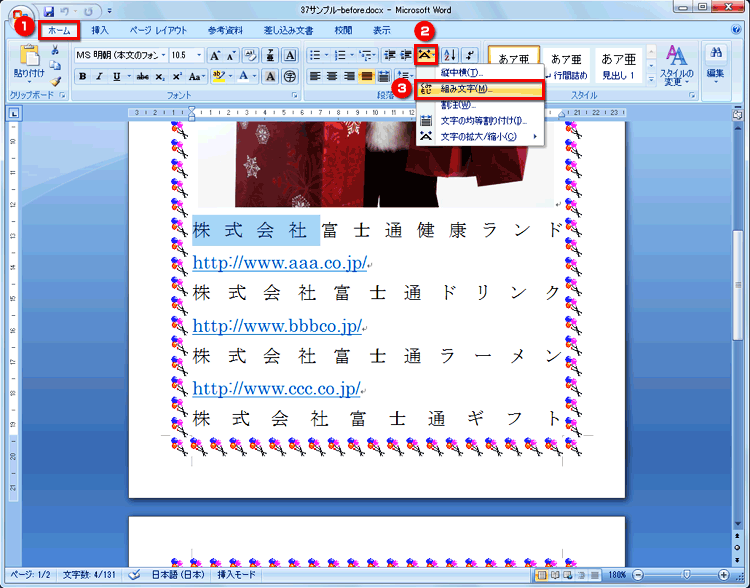Click the enclosed character (囲い文字) icon

289,77
